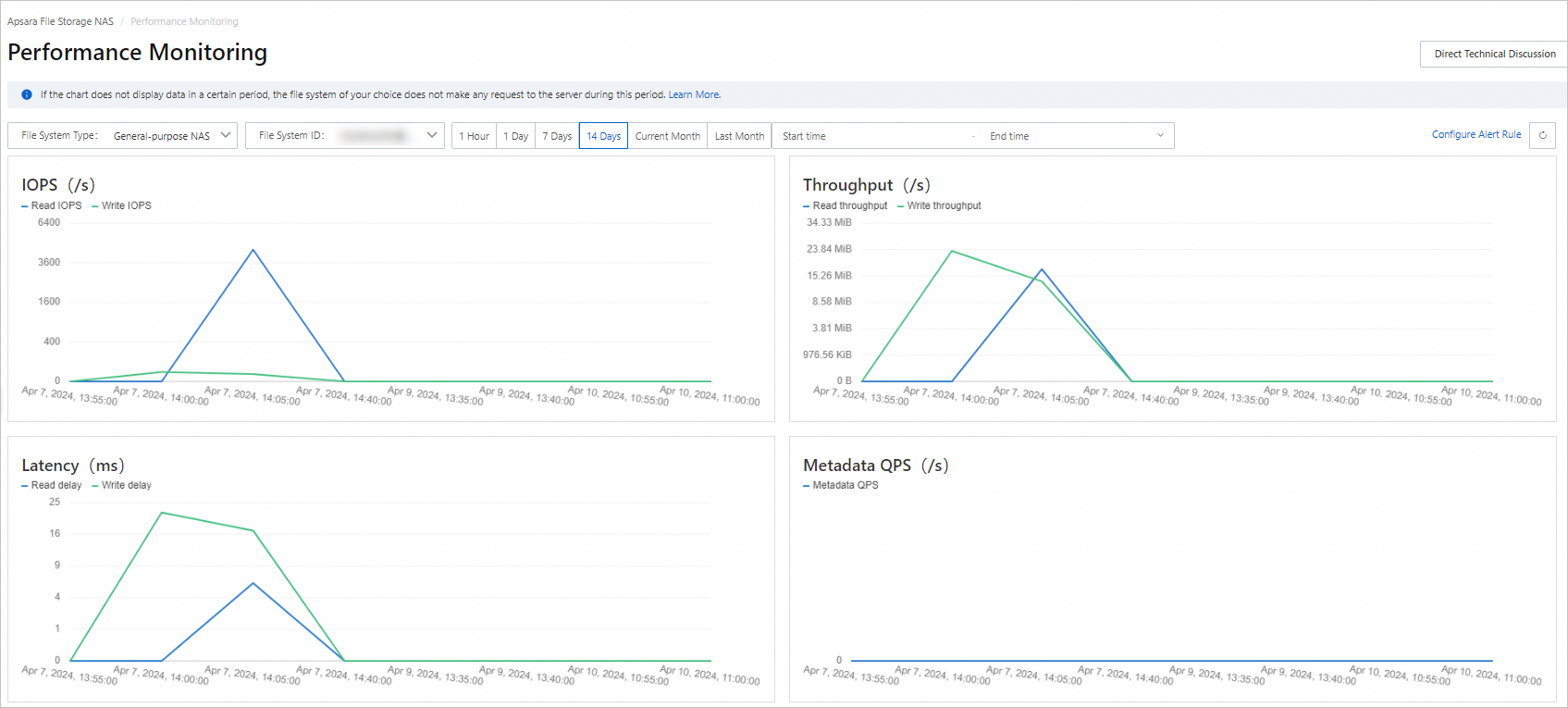Click the Read IOPS peak point on chart
1568x708 pixels.
[x=253, y=250]
